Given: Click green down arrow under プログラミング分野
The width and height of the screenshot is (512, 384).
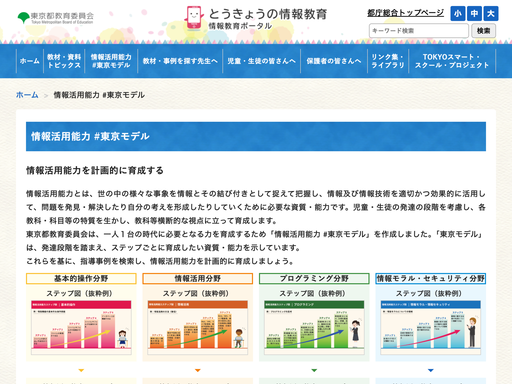Looking at the screenshot, I should click(314, 370).
